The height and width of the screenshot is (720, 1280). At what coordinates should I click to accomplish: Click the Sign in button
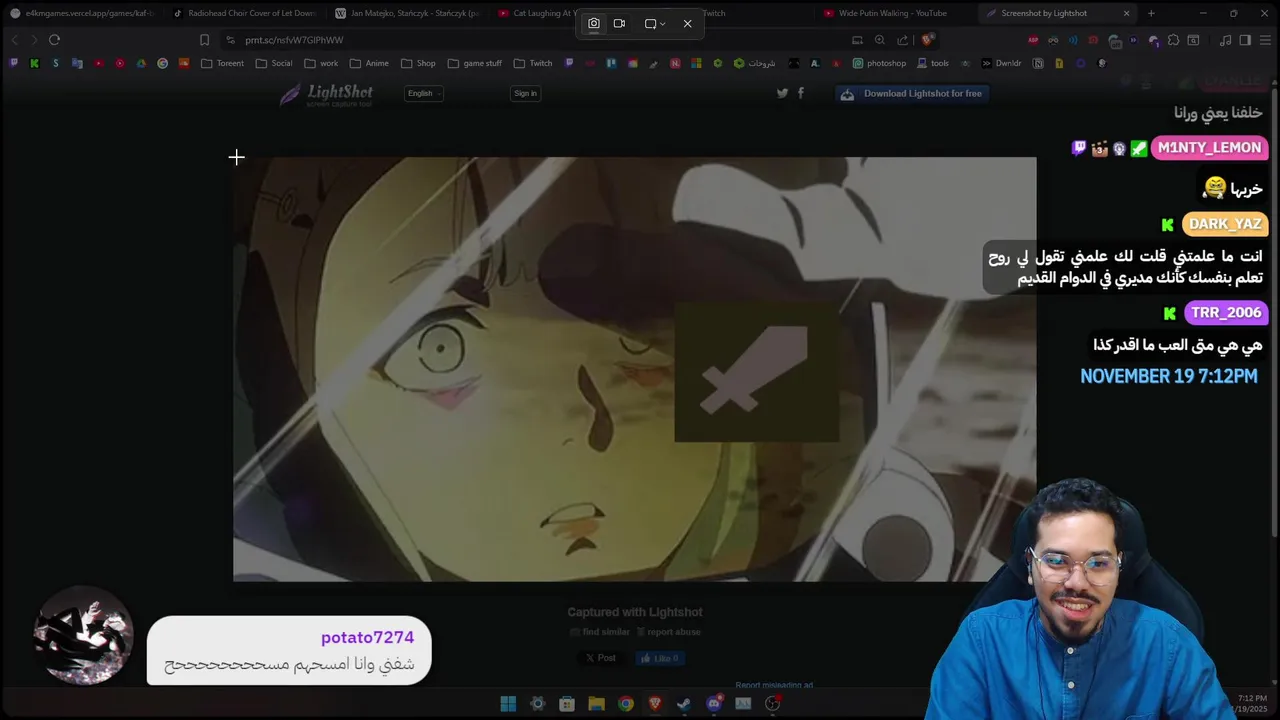pyautogui.click(x=525, y=93)
